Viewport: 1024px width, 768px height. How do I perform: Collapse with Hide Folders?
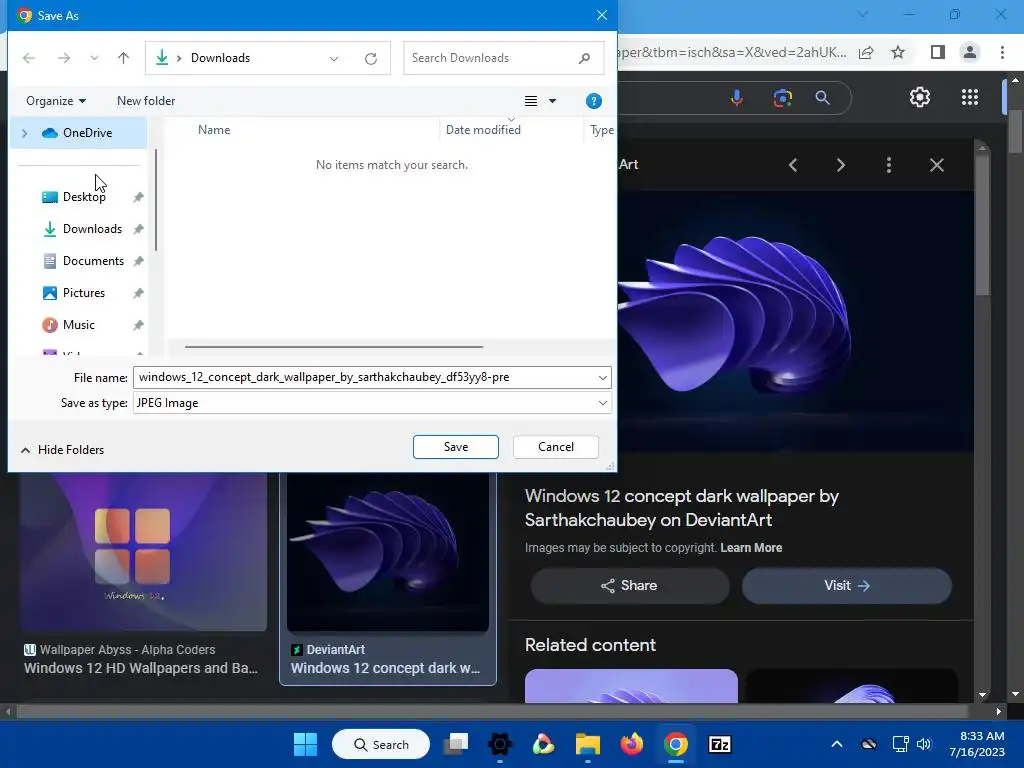(x=63, y=449)
